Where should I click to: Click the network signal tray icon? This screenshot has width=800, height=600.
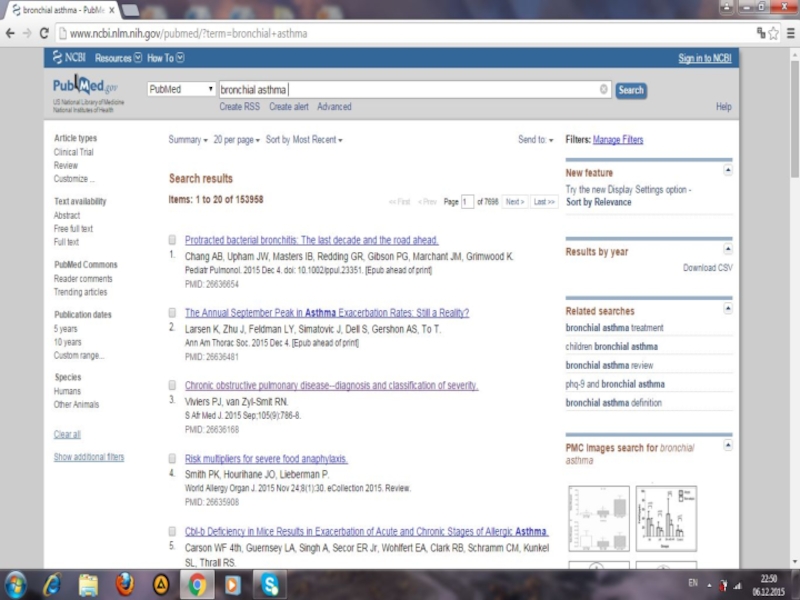pyautogui.click(x=738, y=585)
